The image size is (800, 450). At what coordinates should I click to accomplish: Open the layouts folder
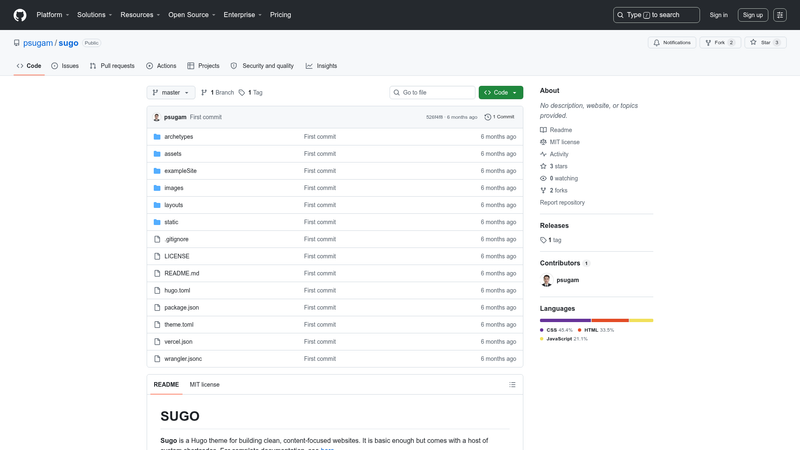coord(173,205)
